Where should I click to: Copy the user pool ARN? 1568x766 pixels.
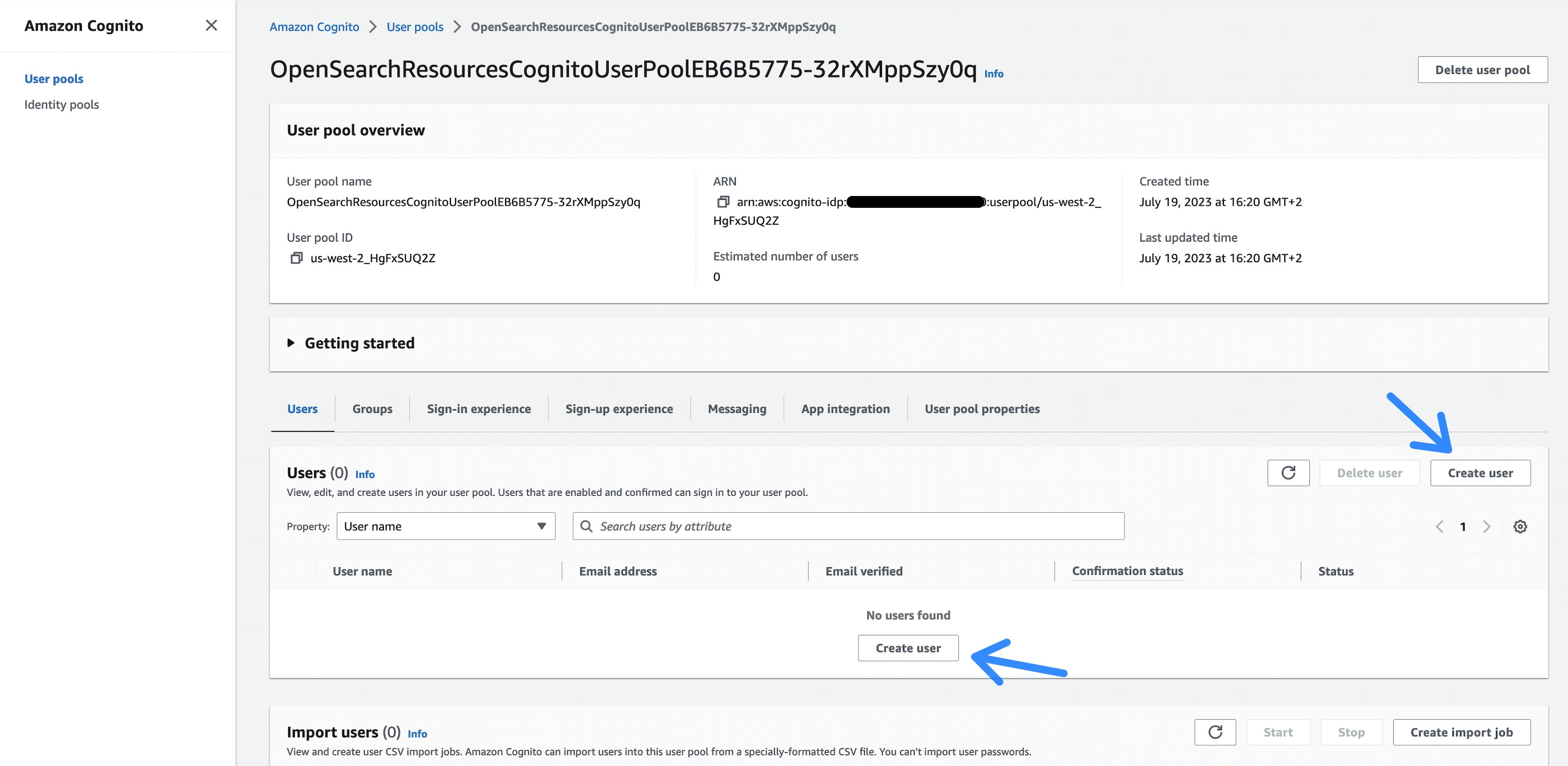(723, 201)
